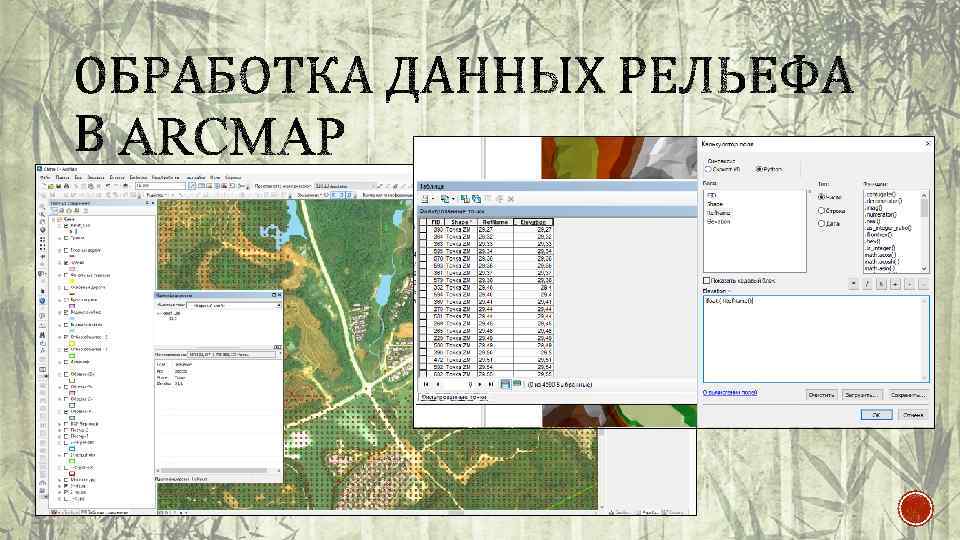960x540 pixels.
Task: Click Сохранить... button in Field Calculator
Action: (907, 395)
